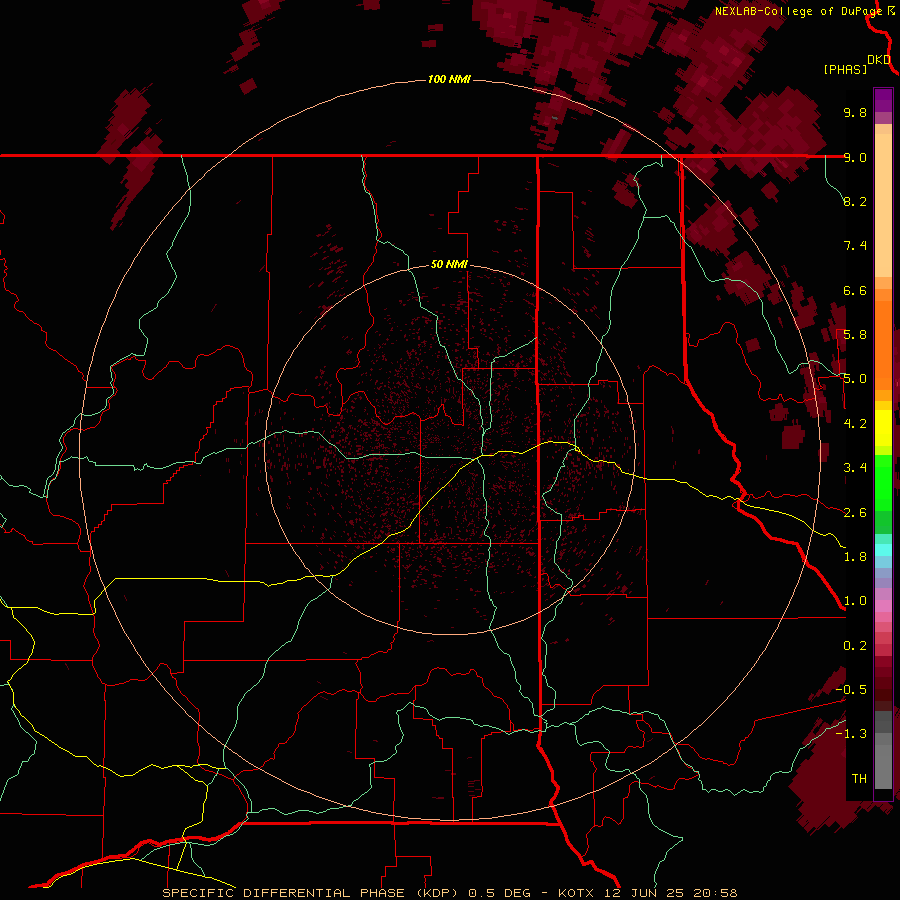900x900 pixels.
Task: Pick the purple swatch atop the color bar
Action: [883, 96]
